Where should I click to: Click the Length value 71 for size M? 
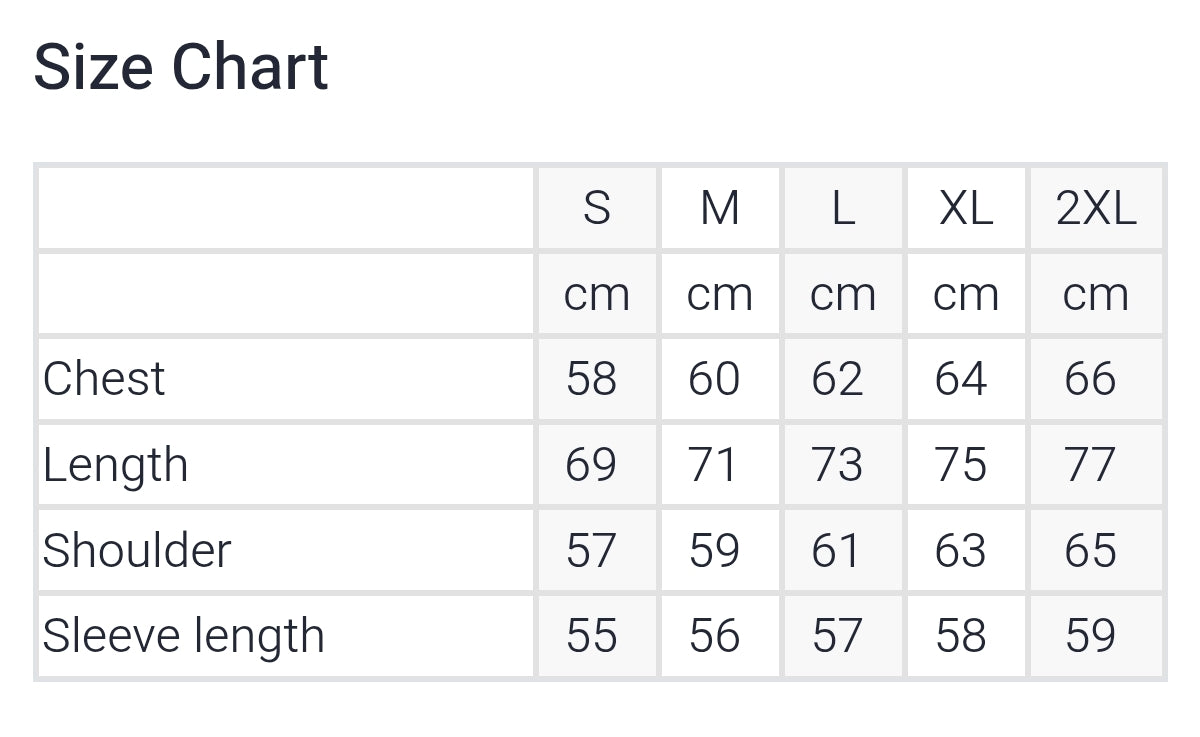[714, 465]
